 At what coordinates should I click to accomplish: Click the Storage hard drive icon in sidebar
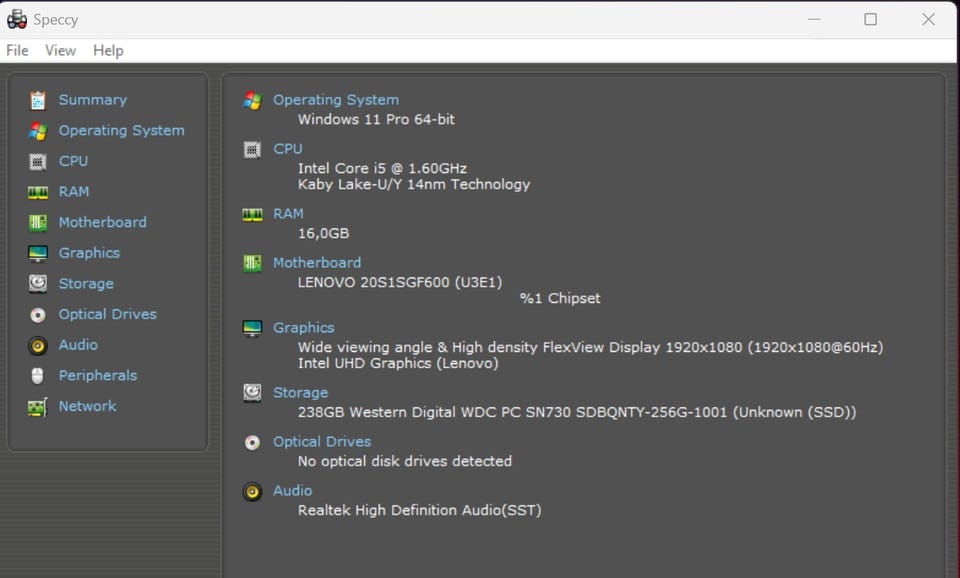[x=37, y=283]
